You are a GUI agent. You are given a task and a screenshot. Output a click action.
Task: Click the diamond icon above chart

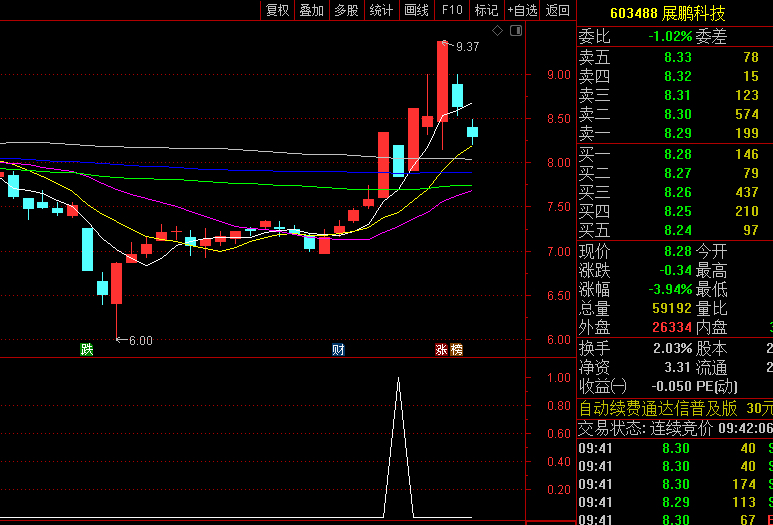click(497, 31)
